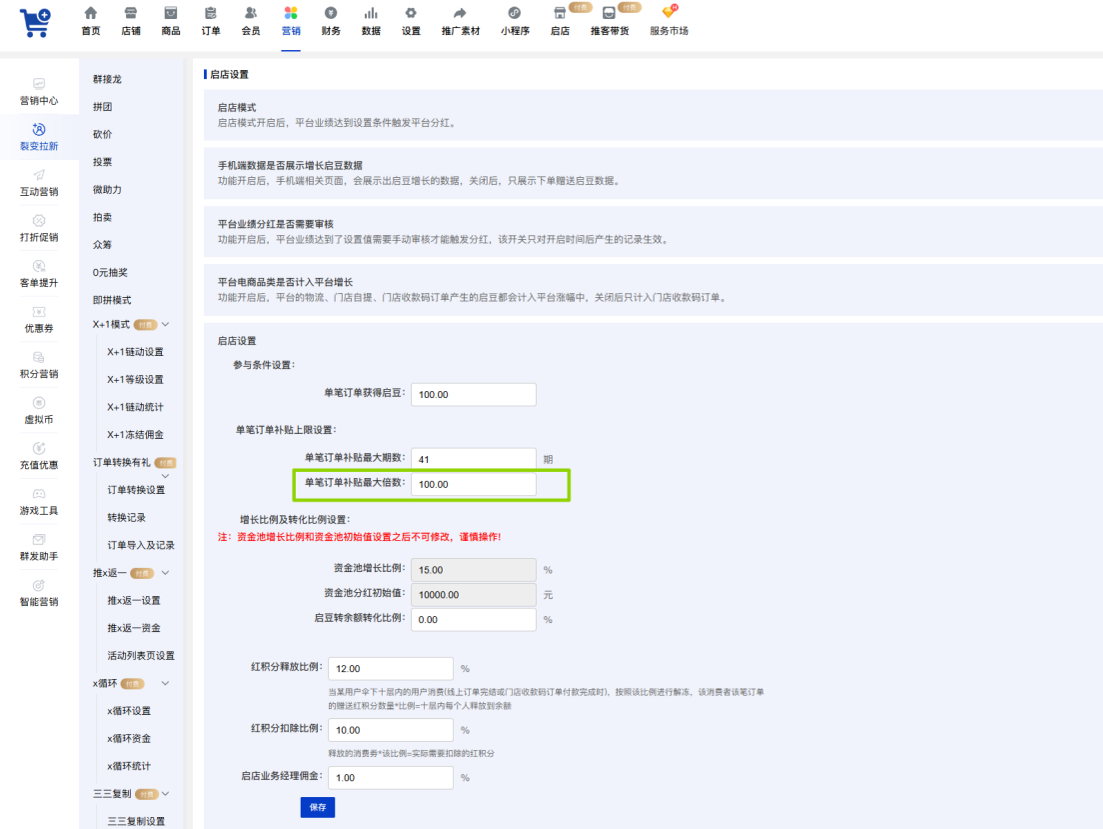Click the shopping cart logo
Viewport: 1103px width, 829px height.
click(x=35, y=23)
